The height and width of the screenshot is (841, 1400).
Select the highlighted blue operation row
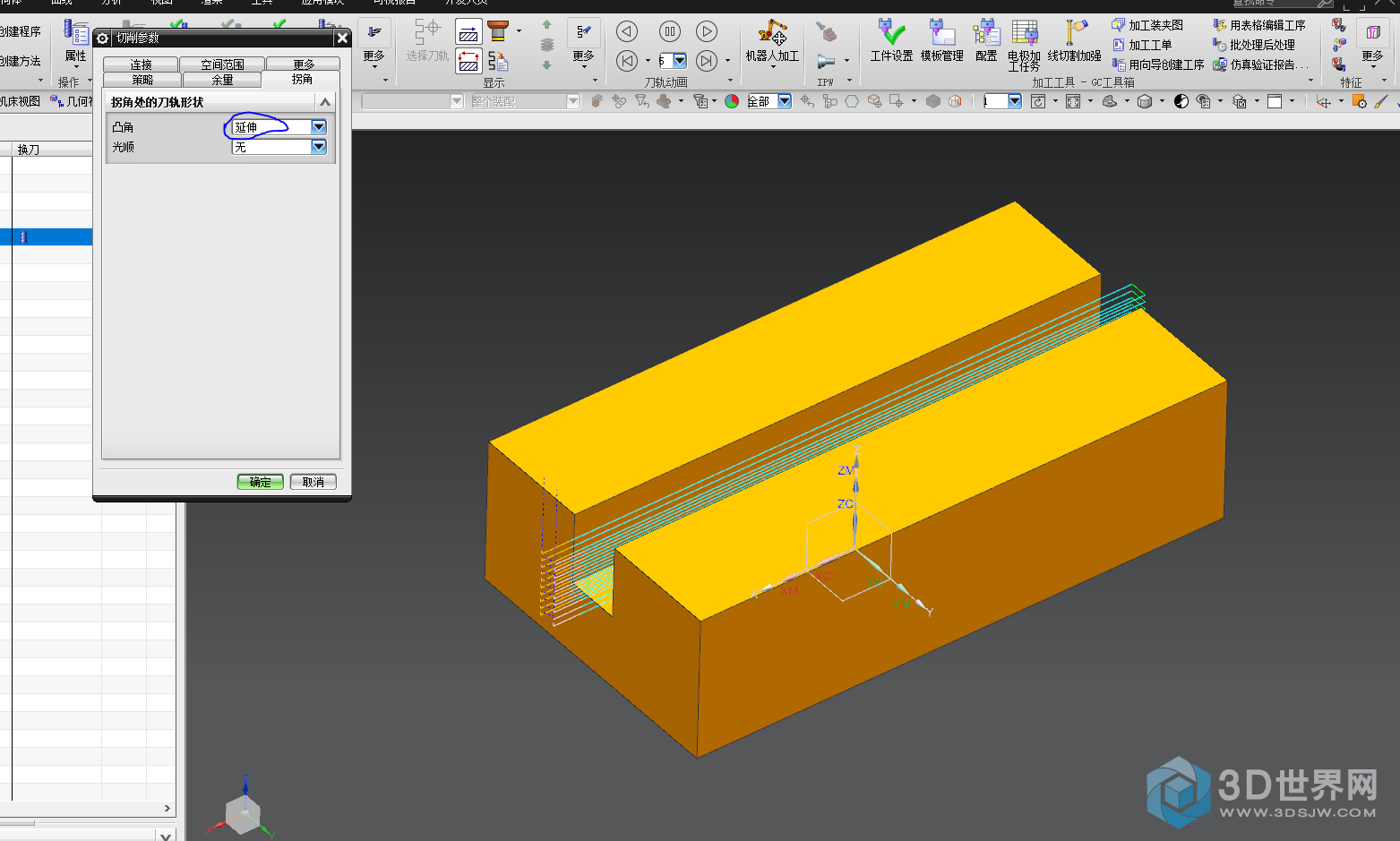tap(47, 237)
